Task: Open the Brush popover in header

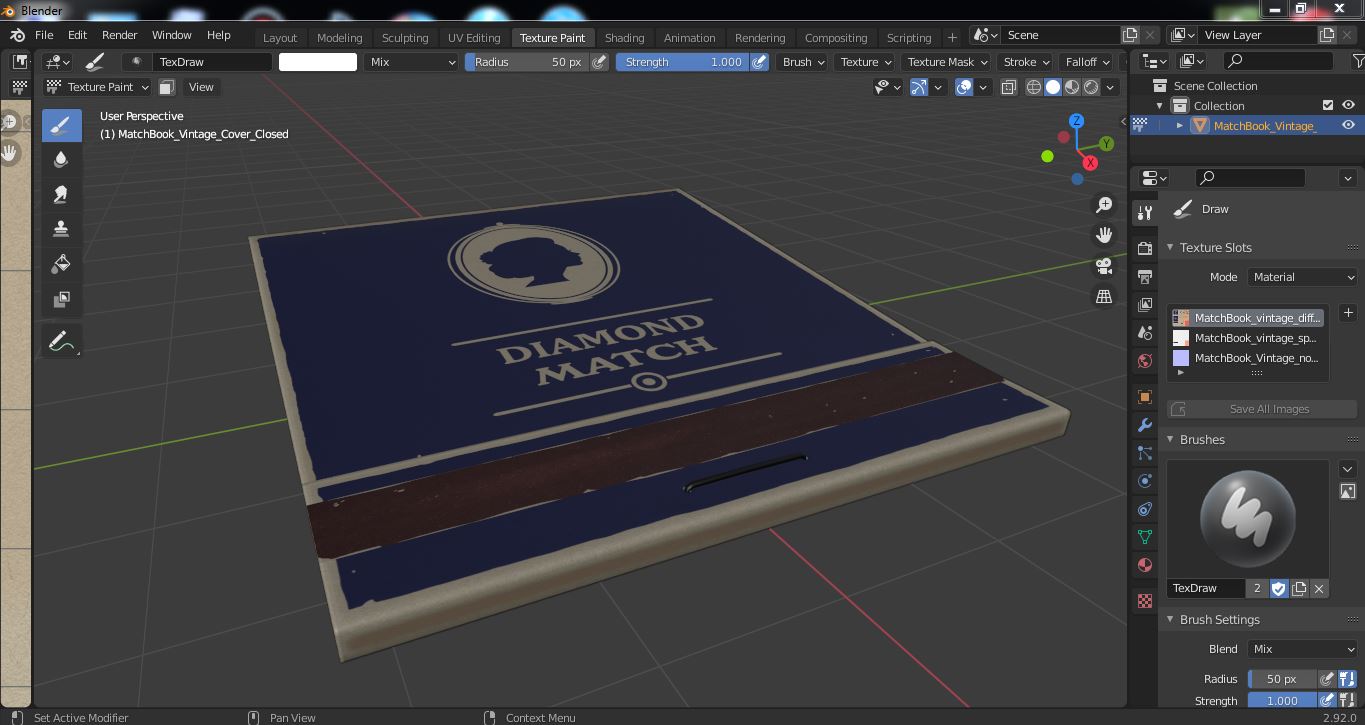Action: point(803,62)
